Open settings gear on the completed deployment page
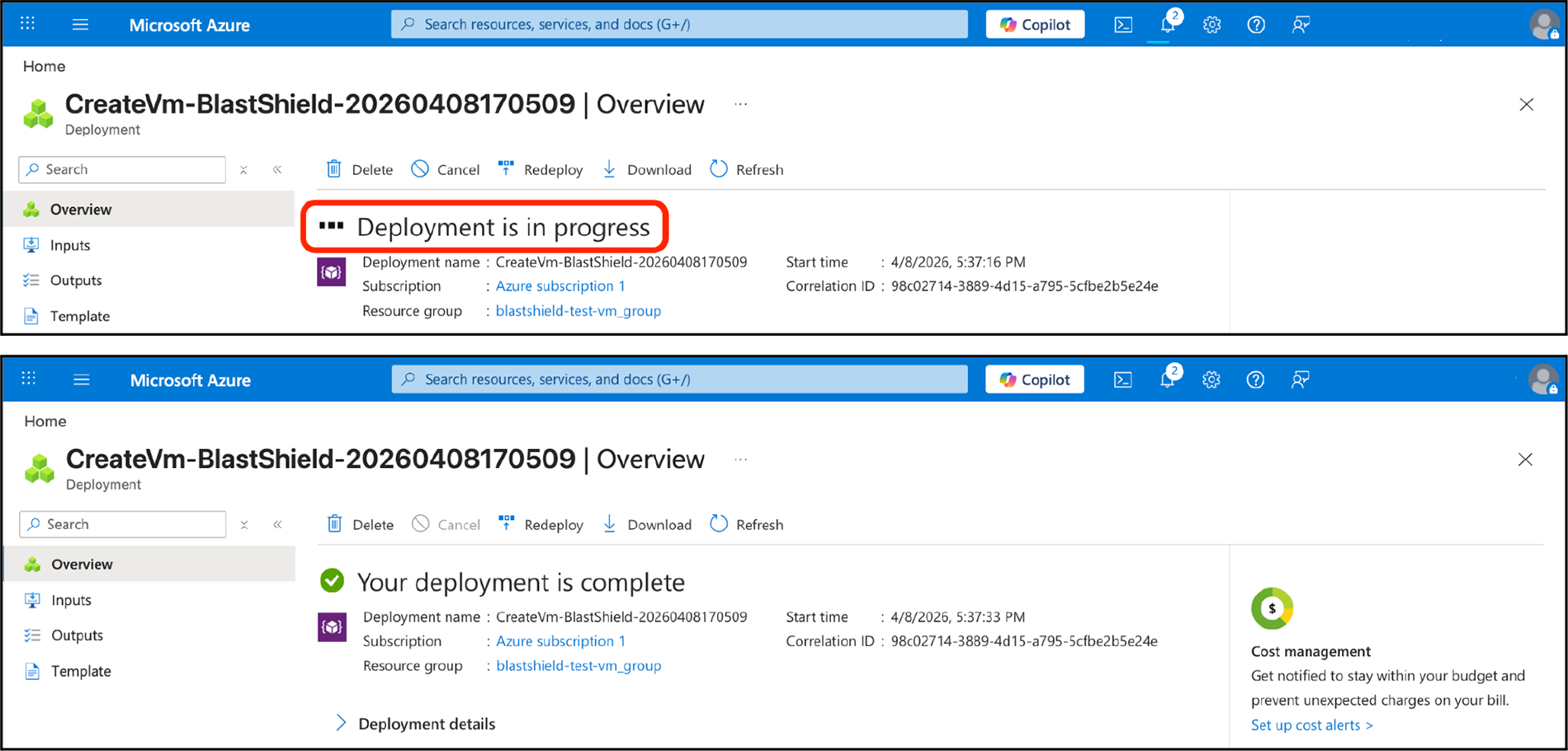 tap(1211, 380)
